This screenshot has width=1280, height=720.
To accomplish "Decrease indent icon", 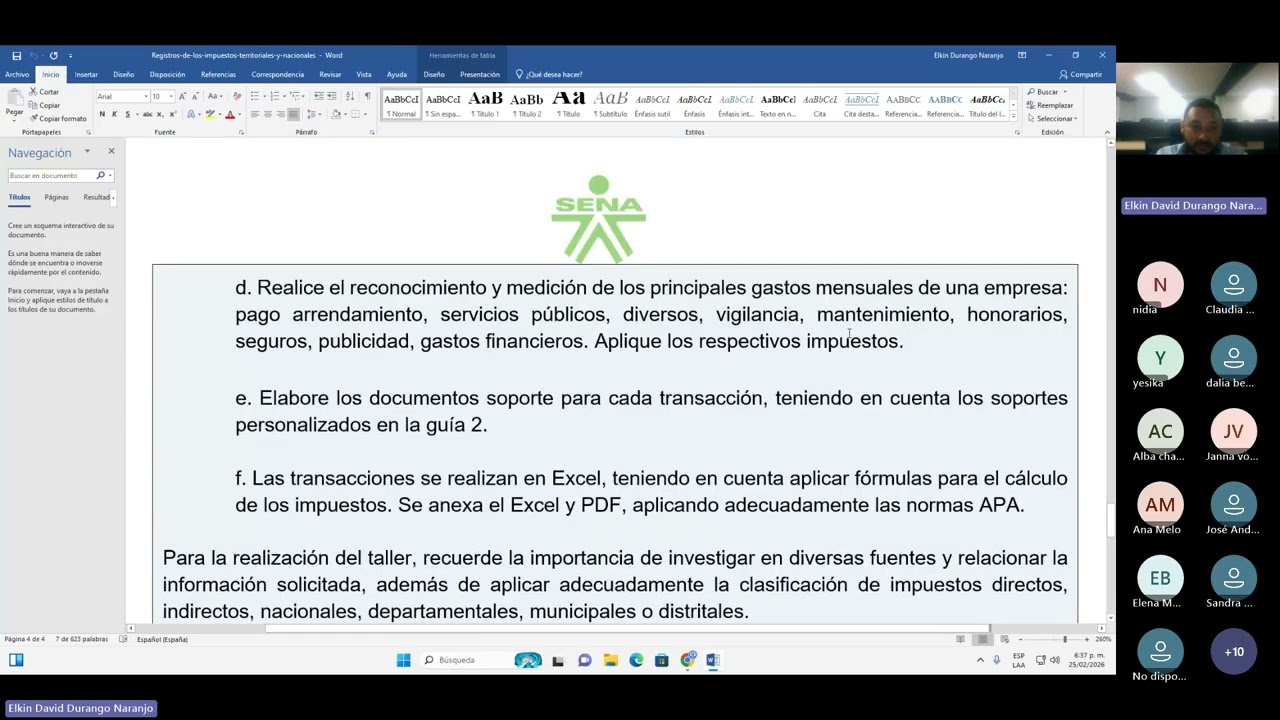I will 319,96.
